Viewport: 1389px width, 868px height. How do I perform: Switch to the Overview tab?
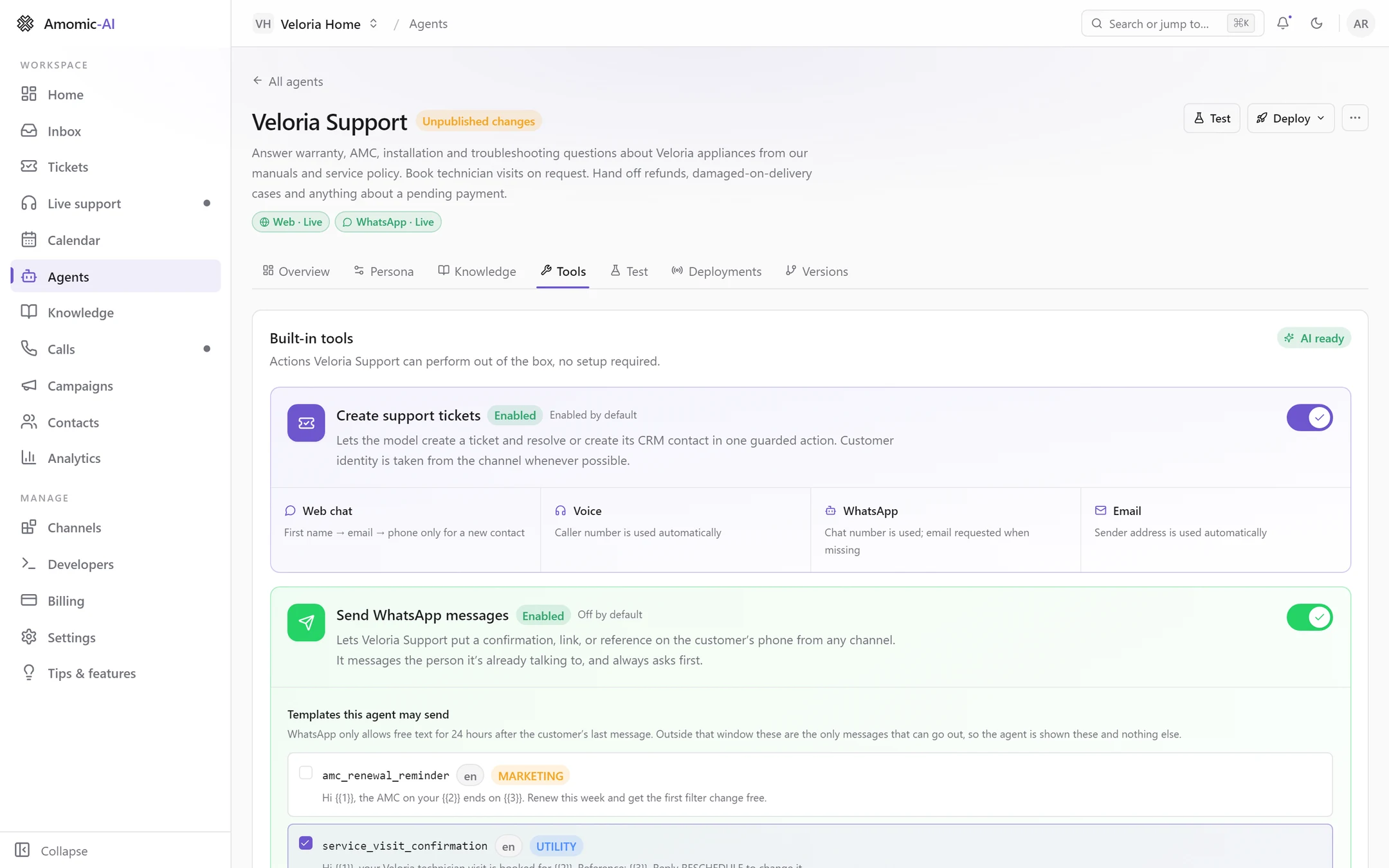[x=296, y=271]
